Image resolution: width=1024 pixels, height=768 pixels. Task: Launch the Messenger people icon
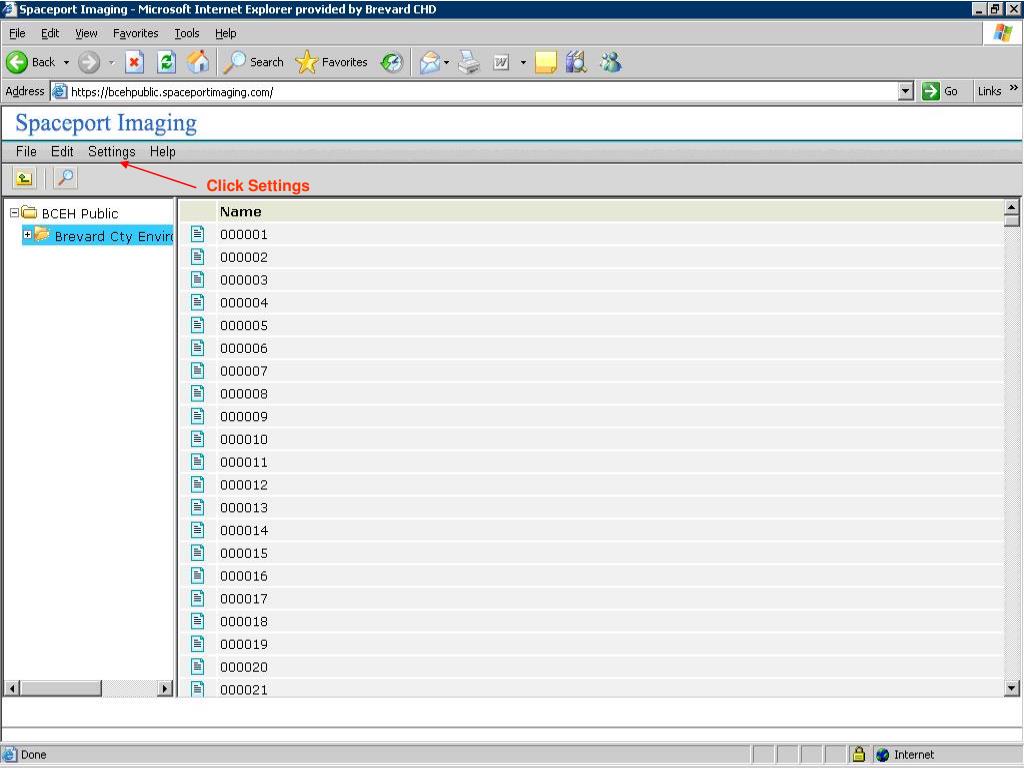click(x=611, y=62)
